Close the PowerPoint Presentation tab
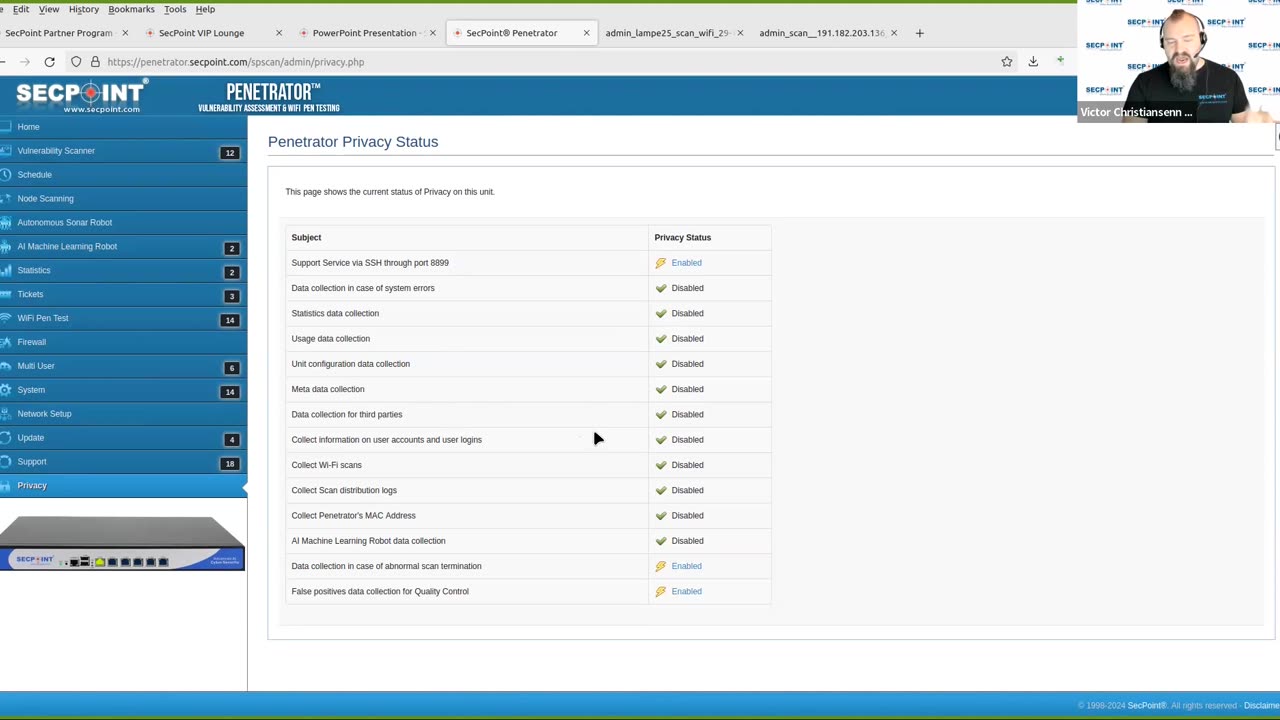The height and width of the screenshot is (720, 1280). click(x=432, y=33)
